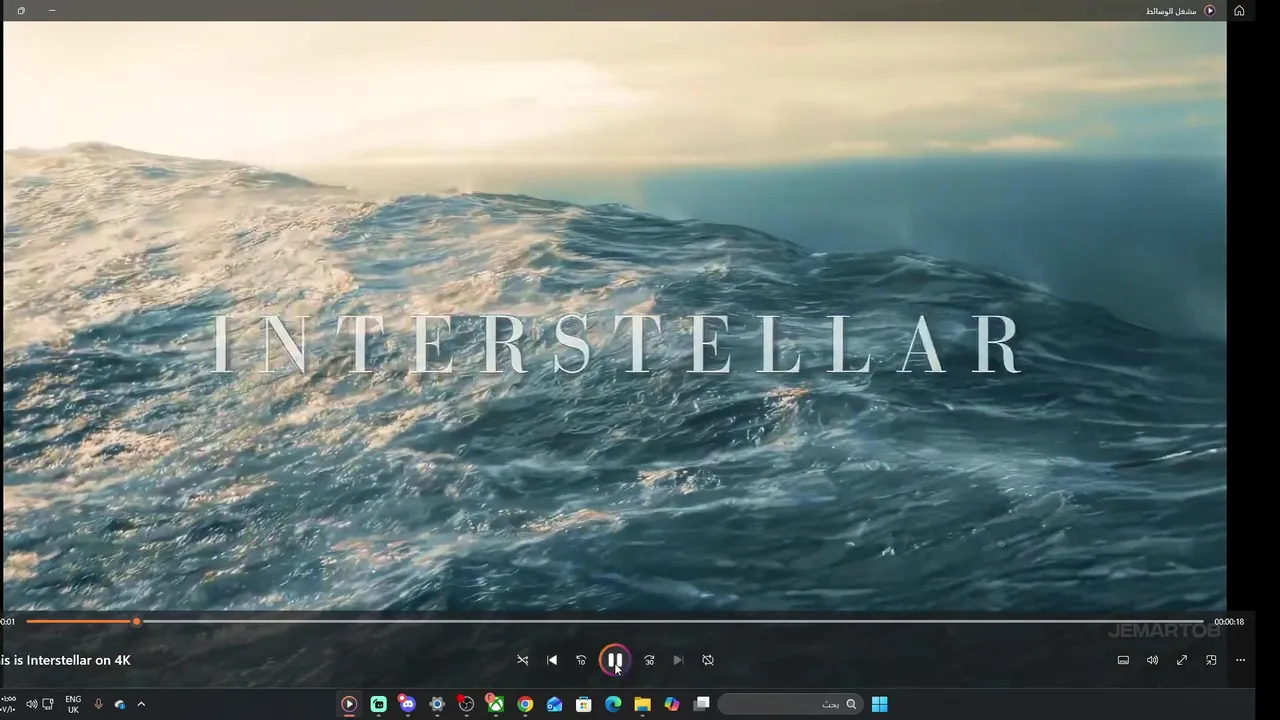Open OBS Studio from taskbar
This screenshot has width=1280, height=720.
[466, 704]
